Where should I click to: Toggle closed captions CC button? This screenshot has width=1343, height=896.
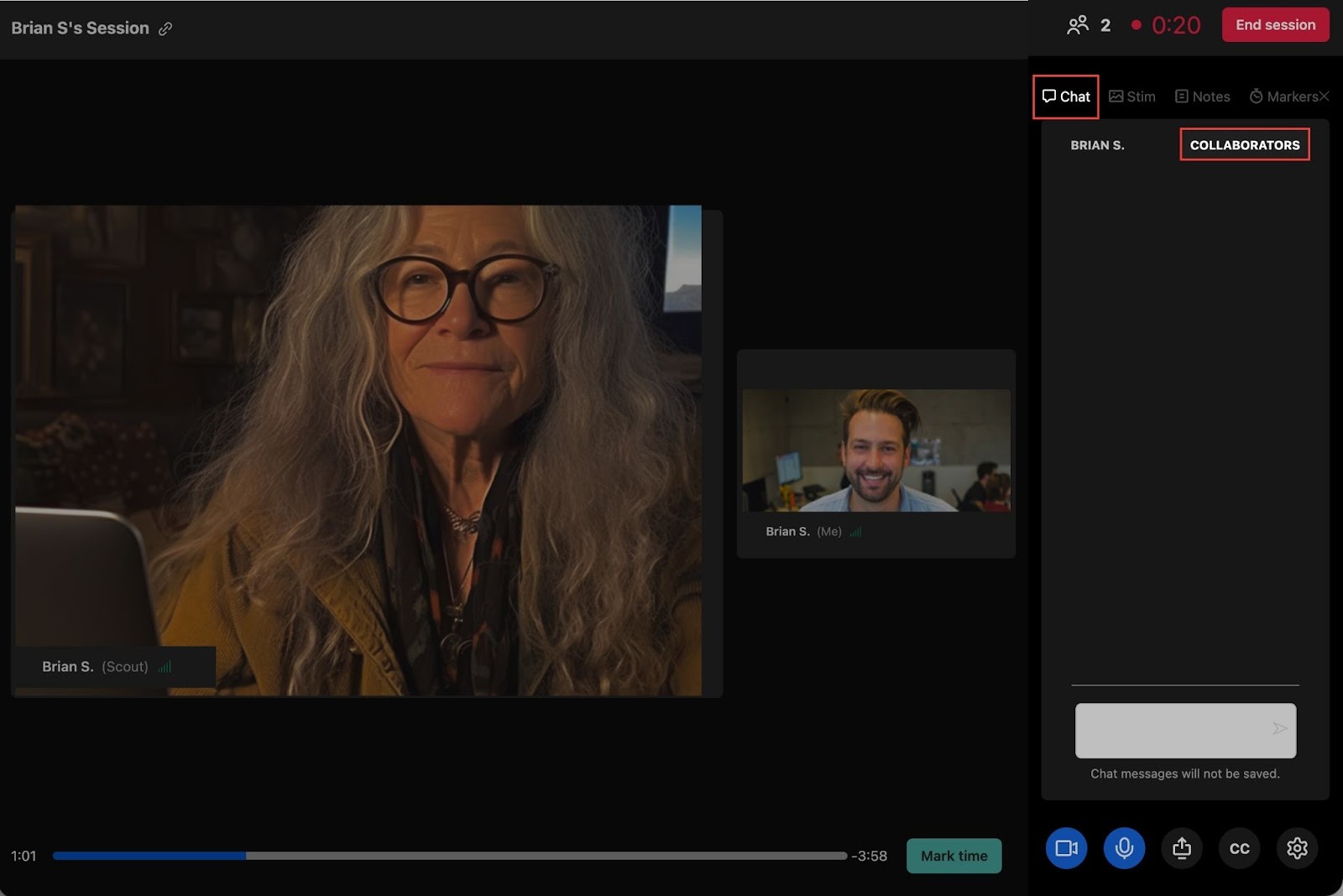click(1239, 848)
